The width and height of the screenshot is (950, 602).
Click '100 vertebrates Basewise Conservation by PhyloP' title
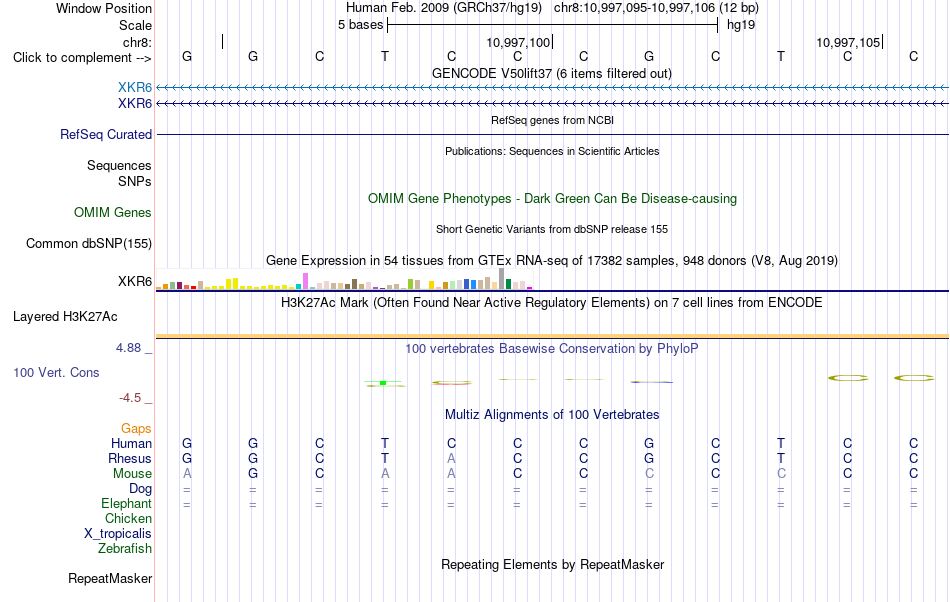tap(551, 348)
